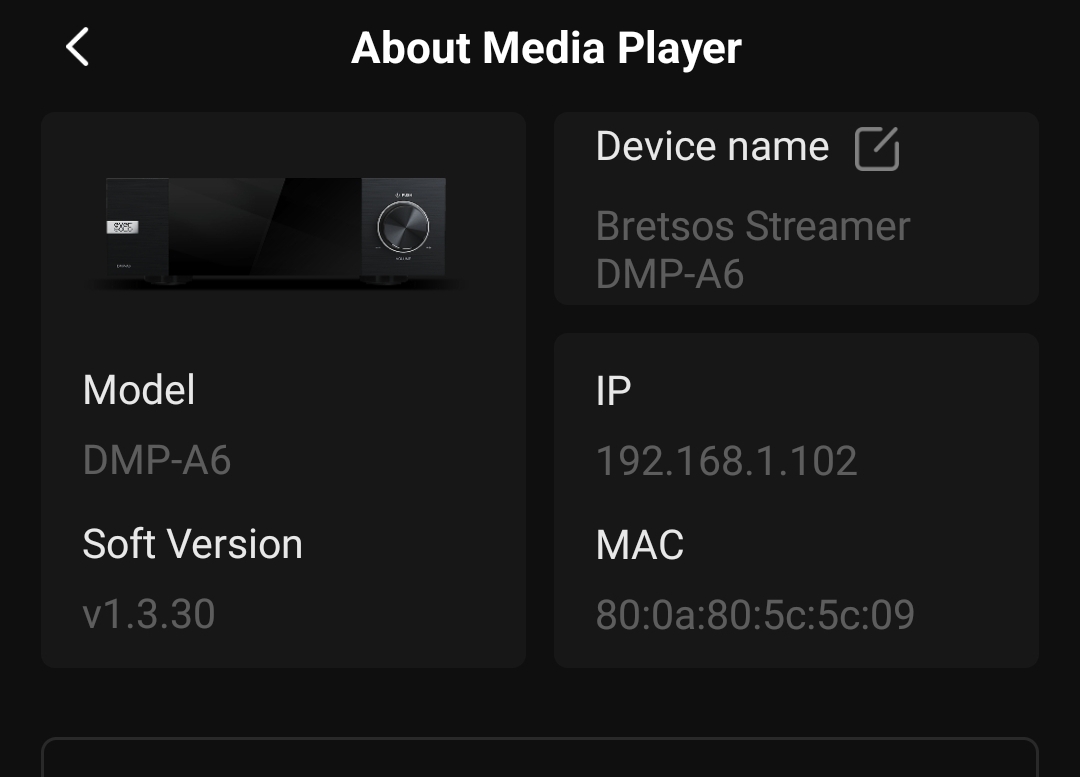Select the MAC address 80:0a:80:5c:5c:09

(x=755, y=615)
